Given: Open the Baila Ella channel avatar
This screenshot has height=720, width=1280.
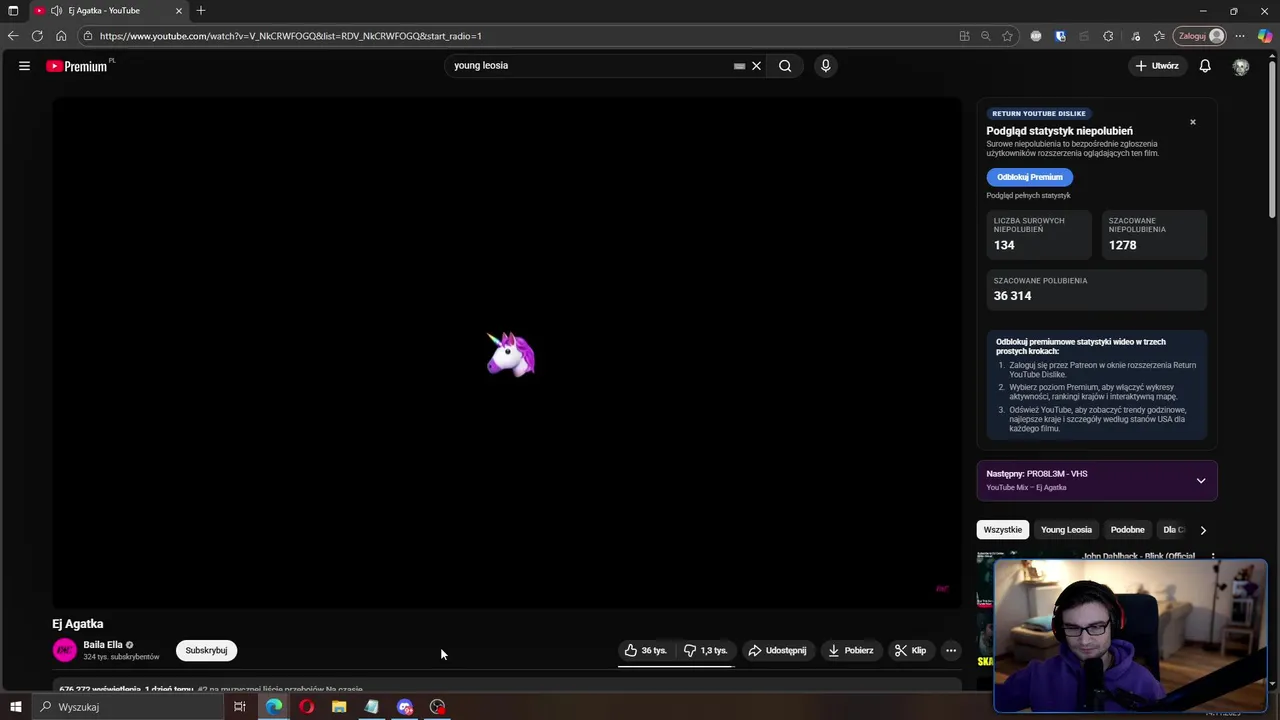Looking at the screenshot, I should coord(64,650).
